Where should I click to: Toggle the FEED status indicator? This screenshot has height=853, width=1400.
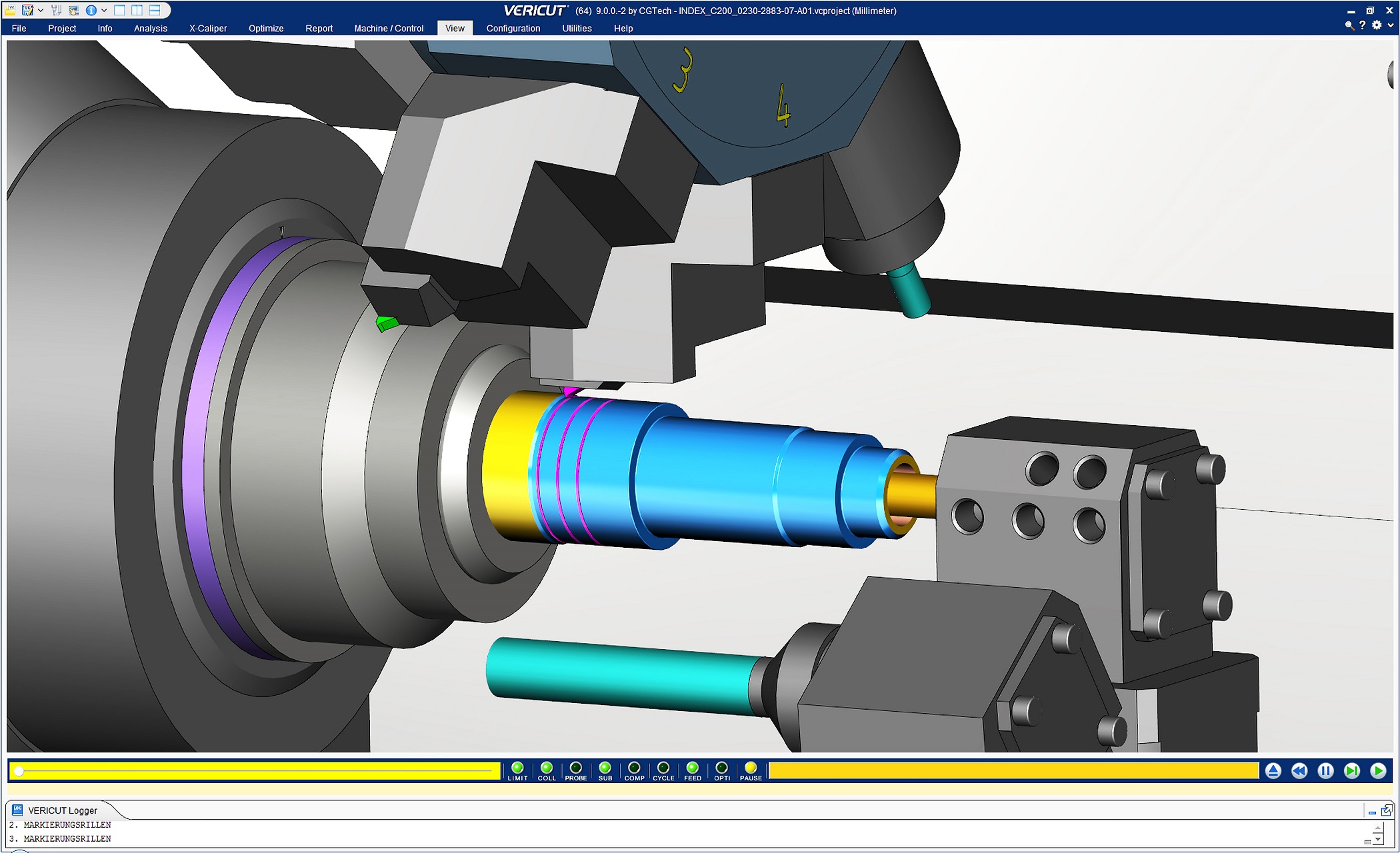[x=693, y=768]
